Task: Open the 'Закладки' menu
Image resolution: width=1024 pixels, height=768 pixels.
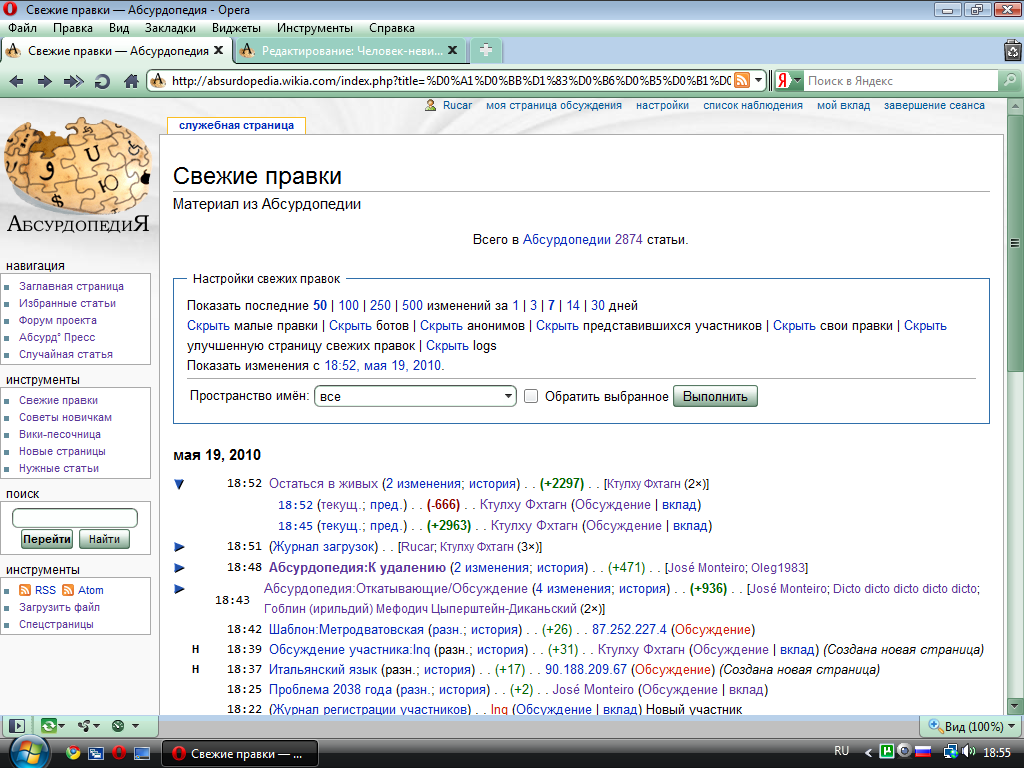Action: (x=170, y=28)
